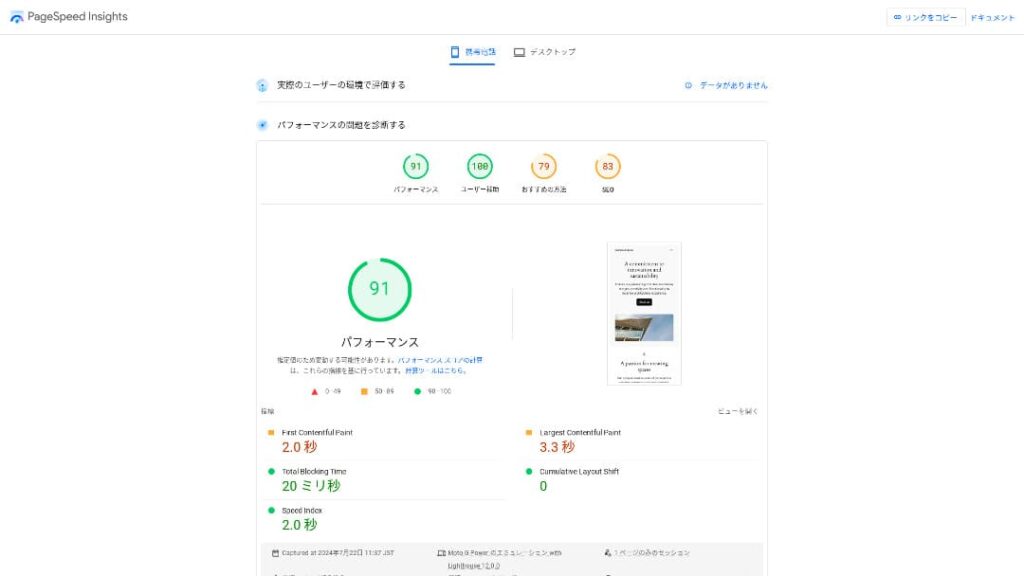Click the green dot beside Total Blocking Time
Image resolution: width=1024 pixels, height=576 pixels.
[x=271, y=472]
